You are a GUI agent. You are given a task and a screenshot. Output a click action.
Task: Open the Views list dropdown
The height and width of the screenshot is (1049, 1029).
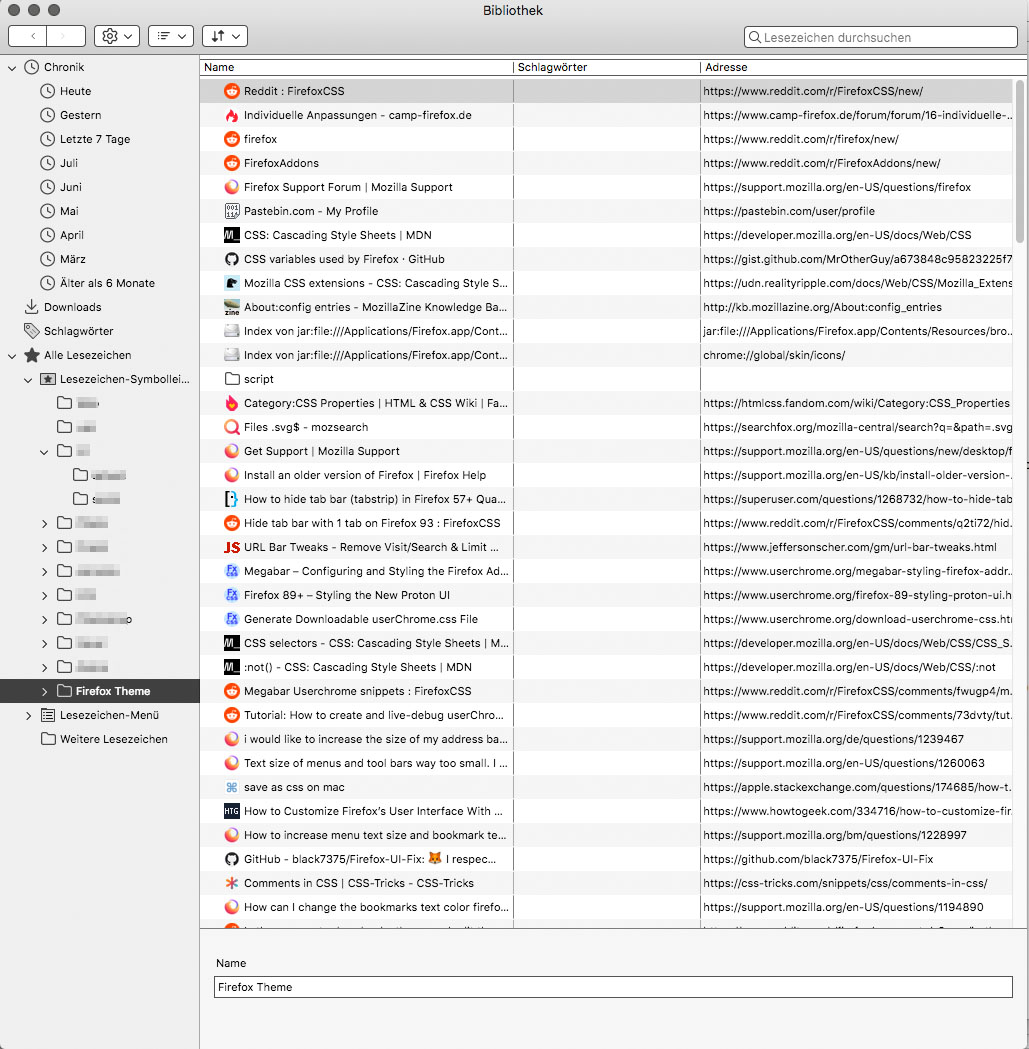click(171, 36)
